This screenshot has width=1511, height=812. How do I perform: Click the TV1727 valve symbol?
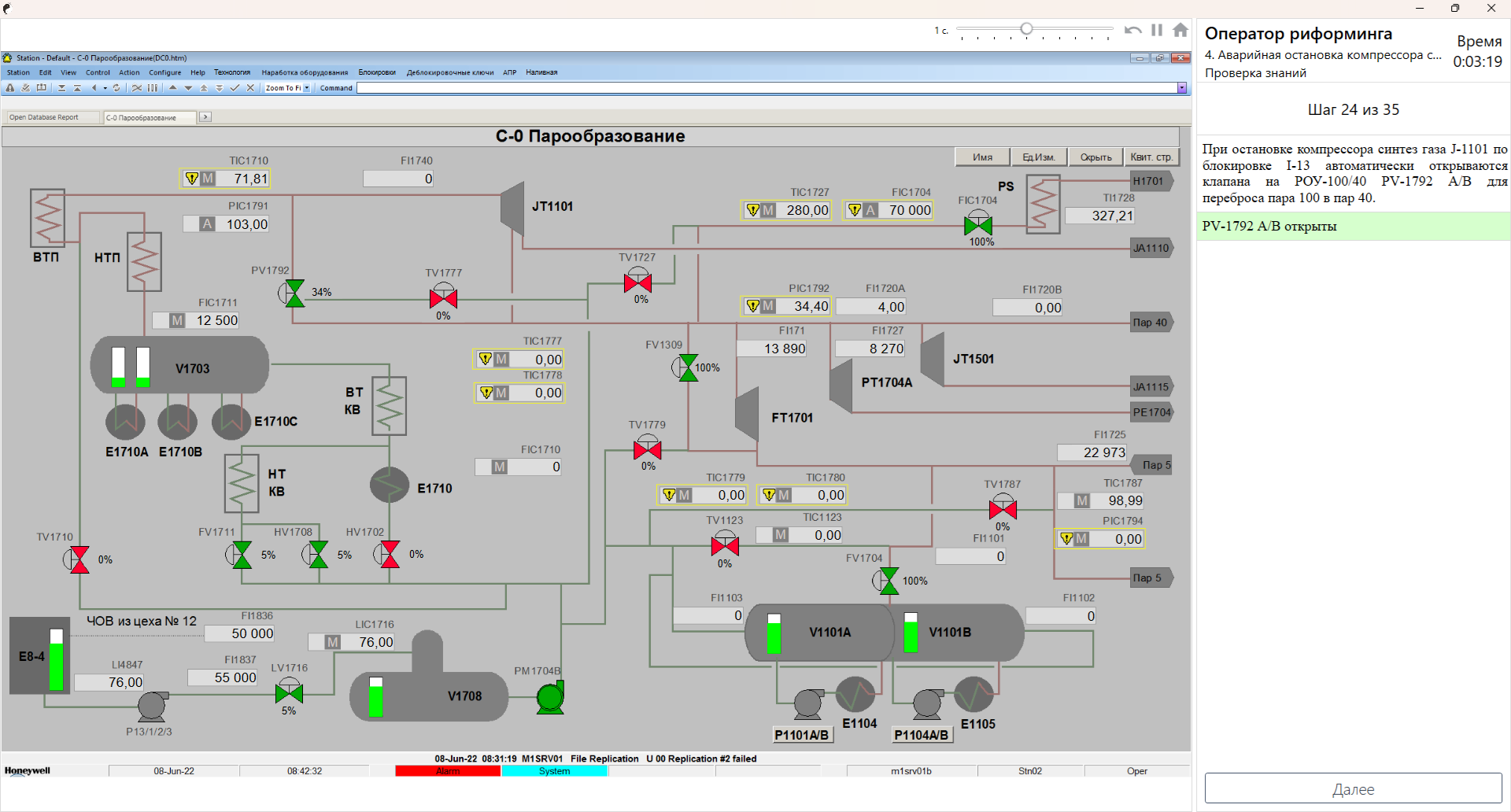point(637,281)
